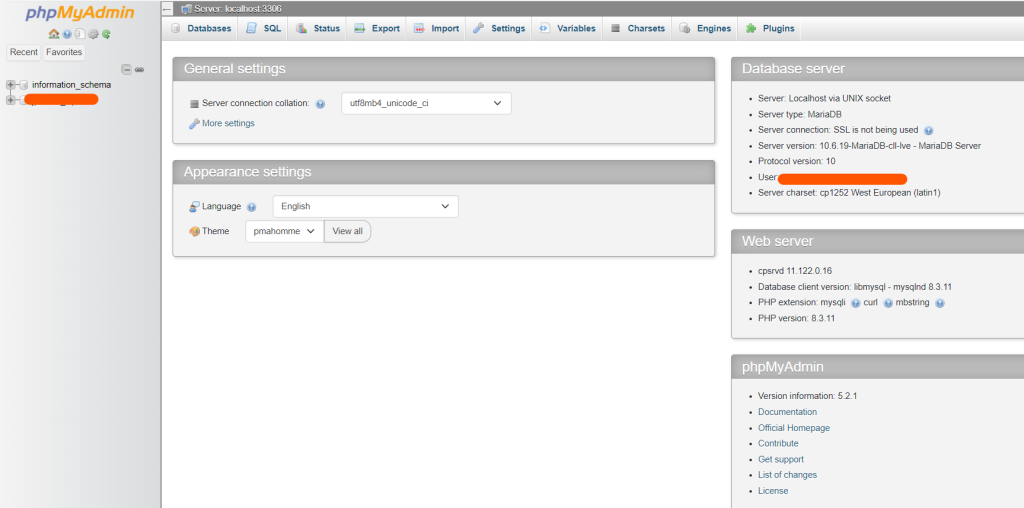Viewport: 1024px width, 508px height.
Task: Open help icon for SSL is not being used
Action: 929,131
